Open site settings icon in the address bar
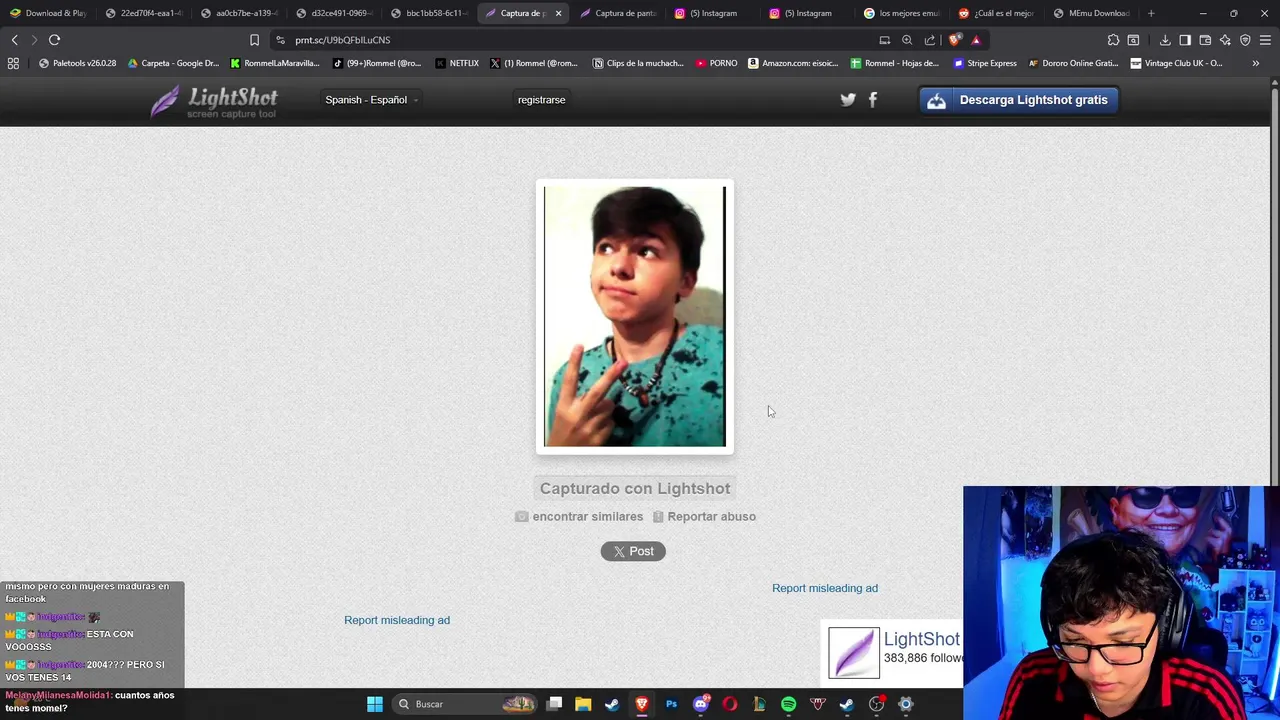 (x=280, y=40)
